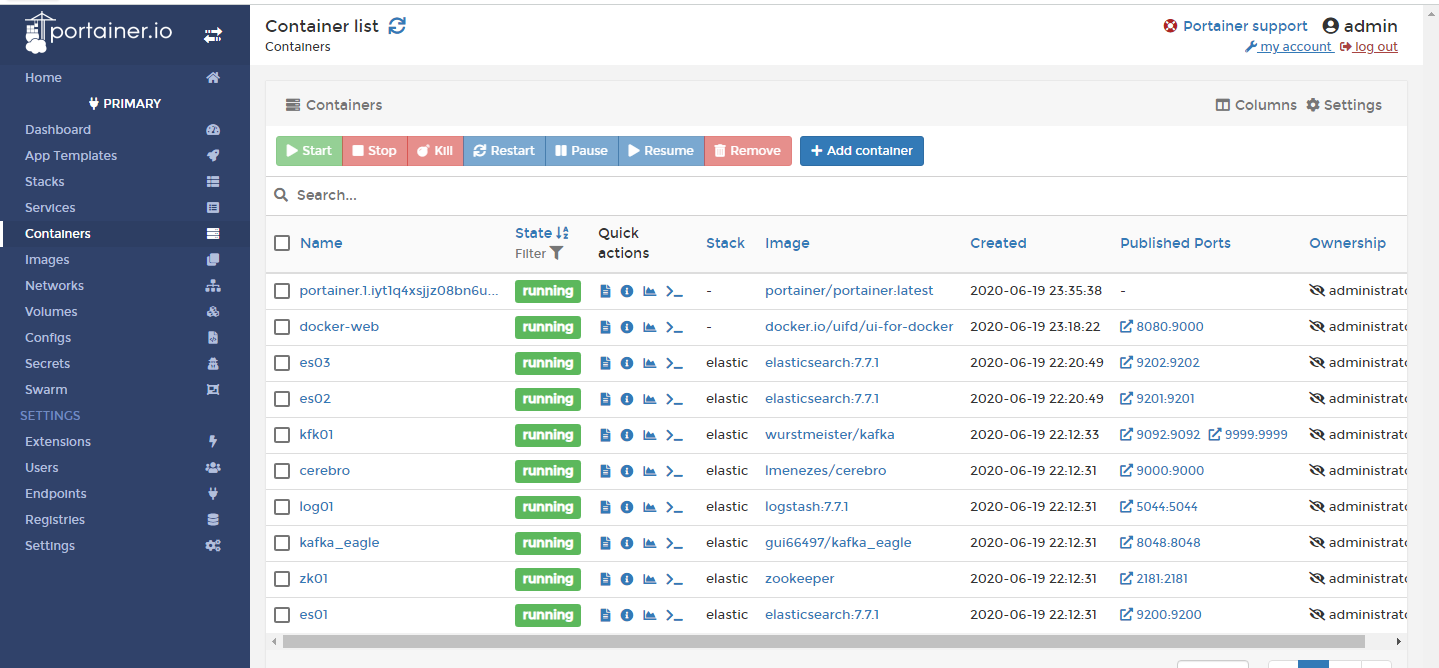Click the App Templates rocket icon

tap(213, 156)
